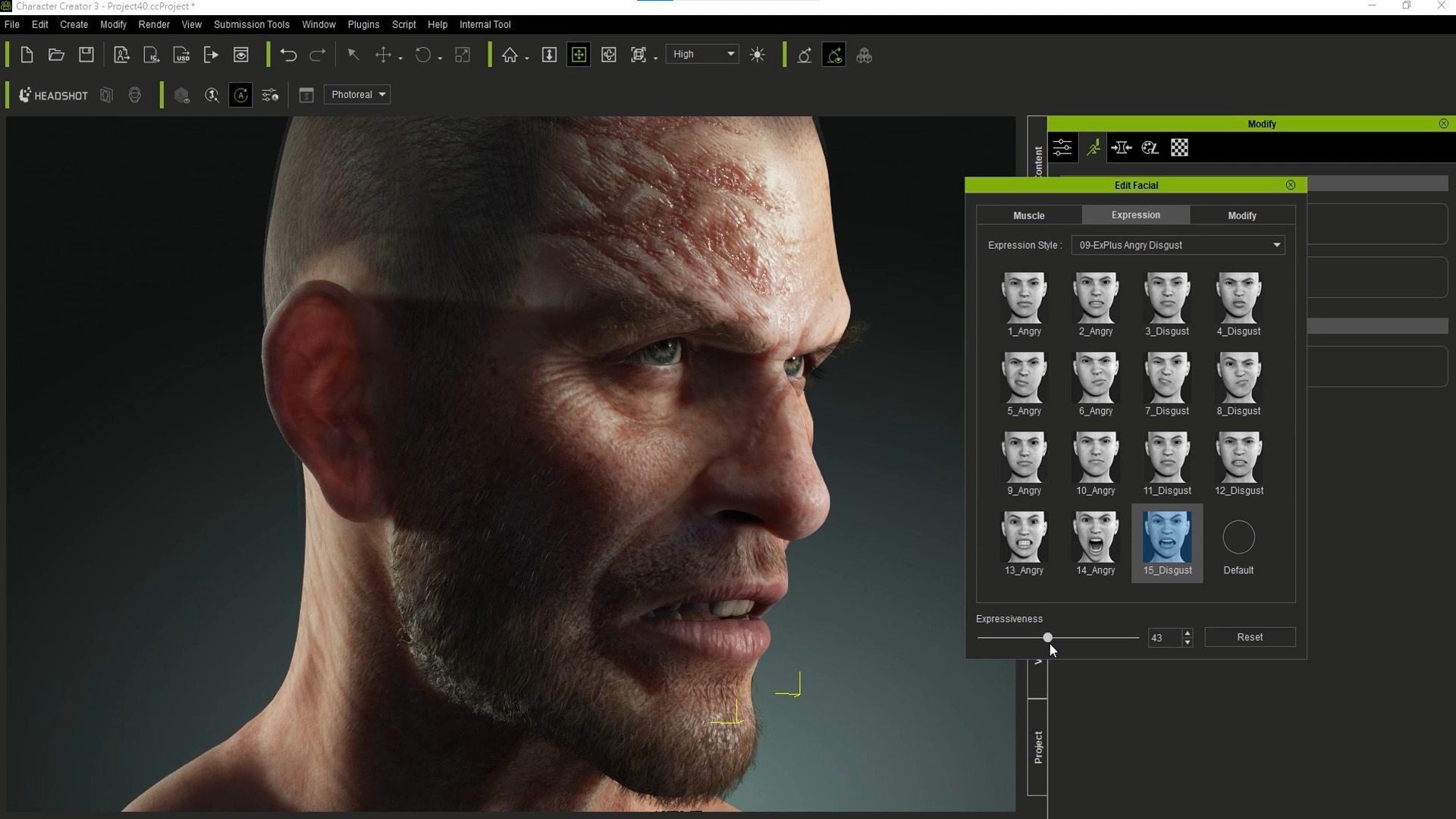1456x819 pixels.
Task: Open the Render menu
Action: coord(154,24)
